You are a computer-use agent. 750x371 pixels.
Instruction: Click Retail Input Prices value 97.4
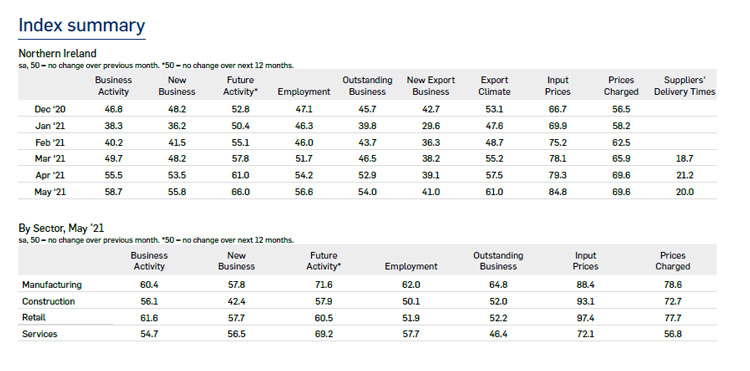tap(585, 318)
